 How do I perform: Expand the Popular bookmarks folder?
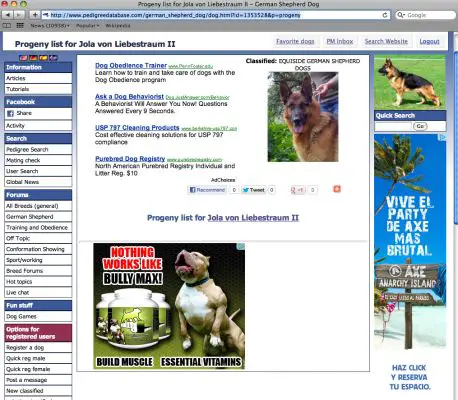(x=88, y=25)
